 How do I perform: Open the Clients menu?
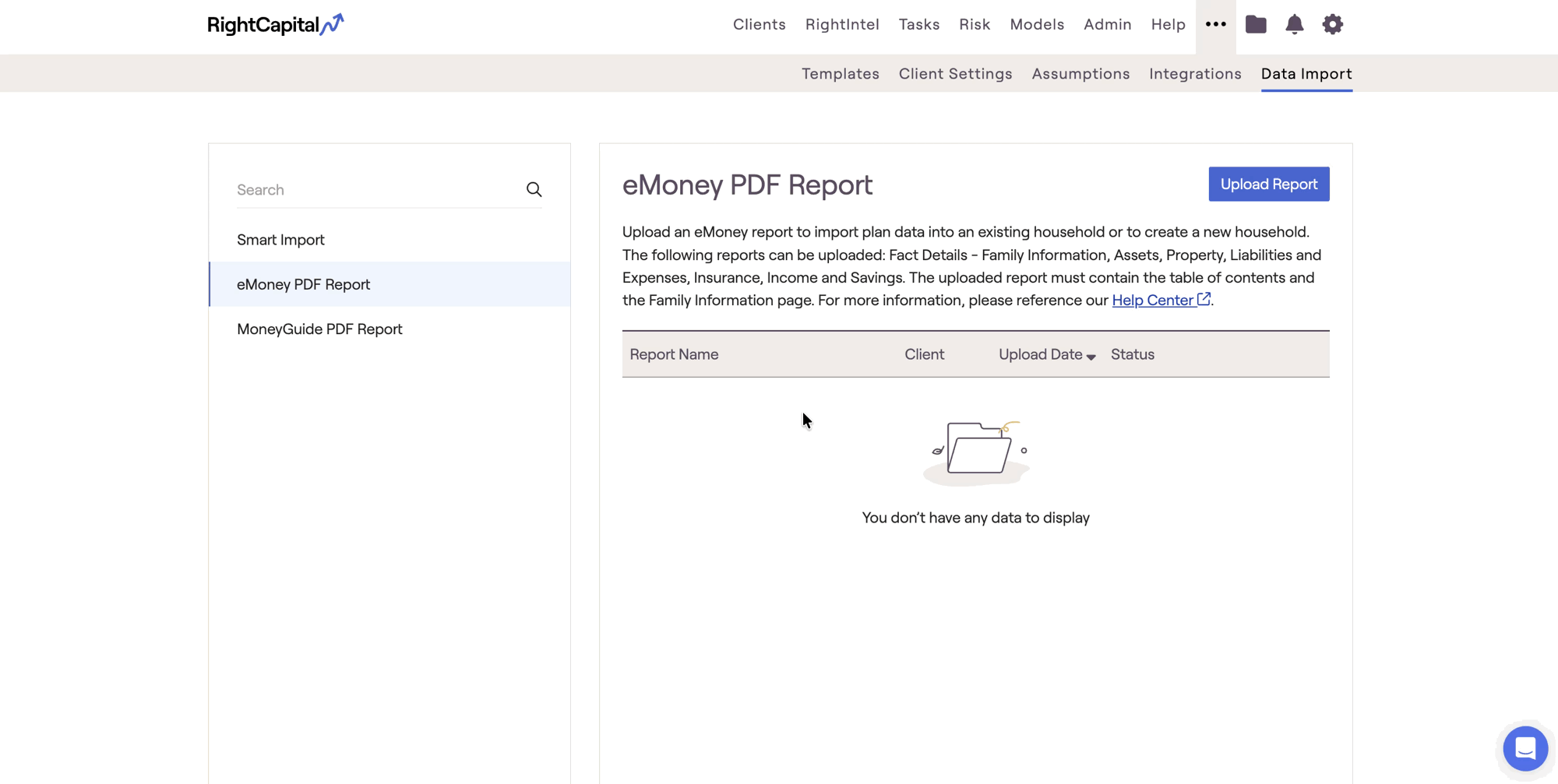pyautogui.click(x=759, y=25)
